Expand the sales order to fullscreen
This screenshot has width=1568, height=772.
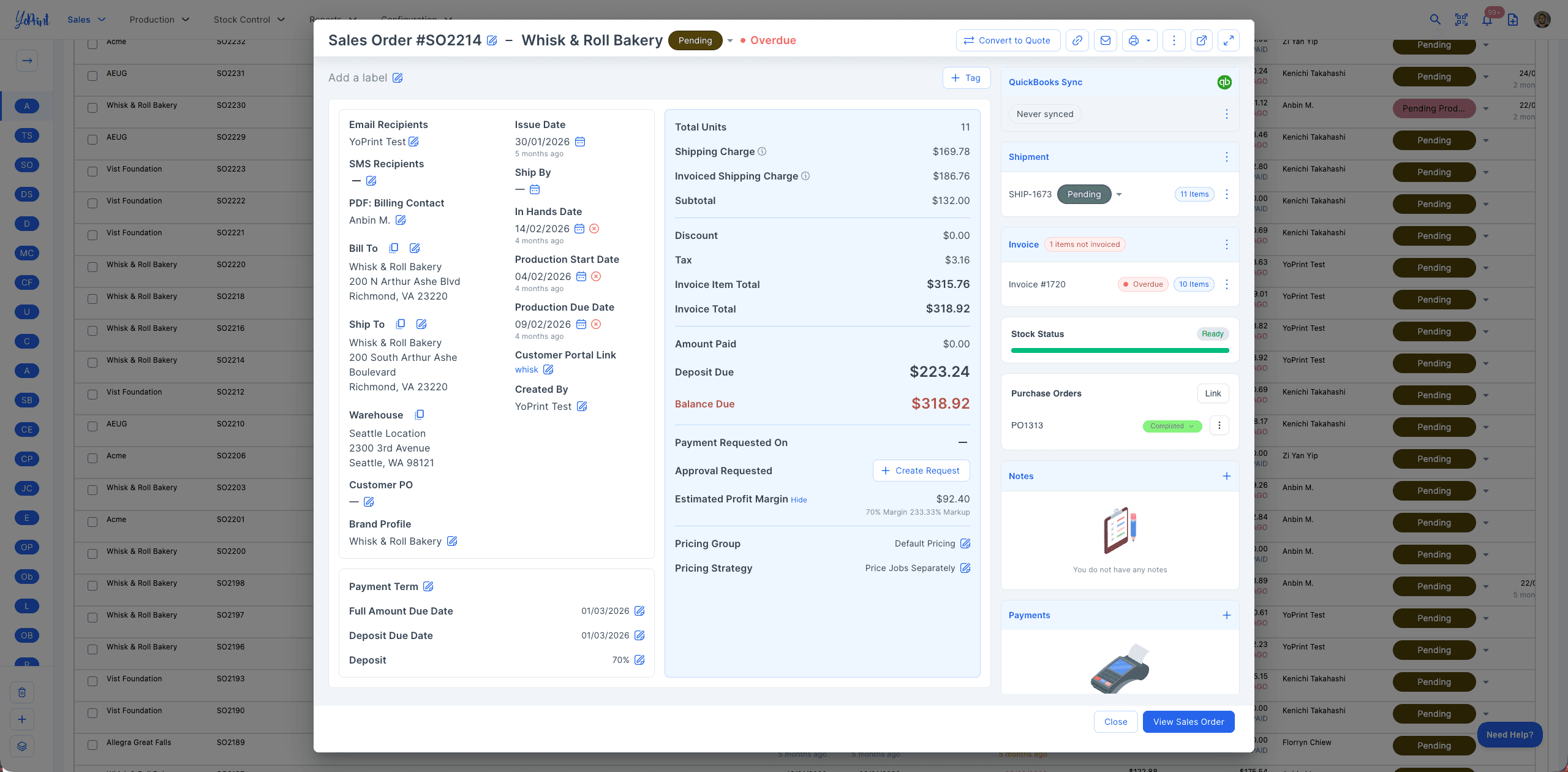coord(1229,40)
